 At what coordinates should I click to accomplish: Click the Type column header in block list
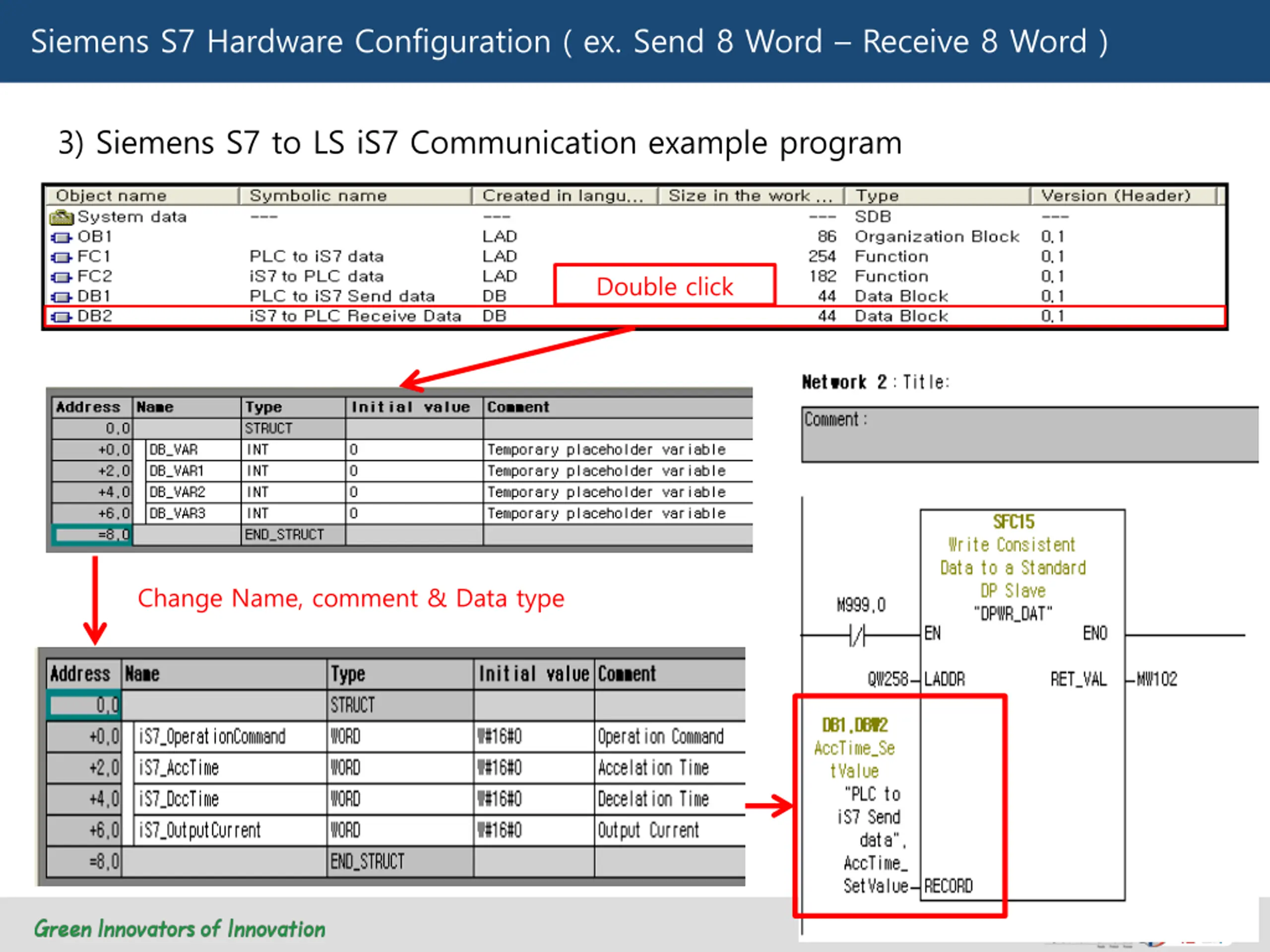(x=937, y=196)
